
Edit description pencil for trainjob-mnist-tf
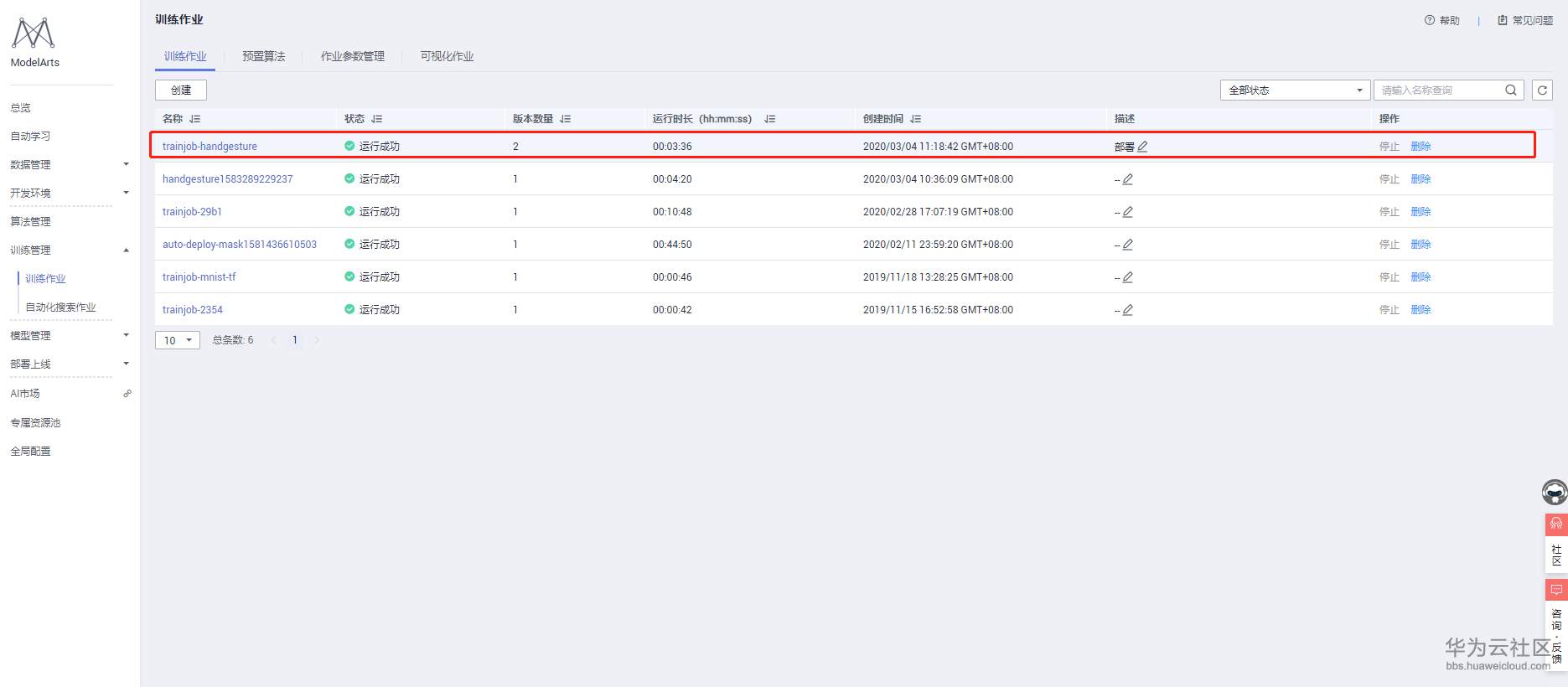point(1128,277)
